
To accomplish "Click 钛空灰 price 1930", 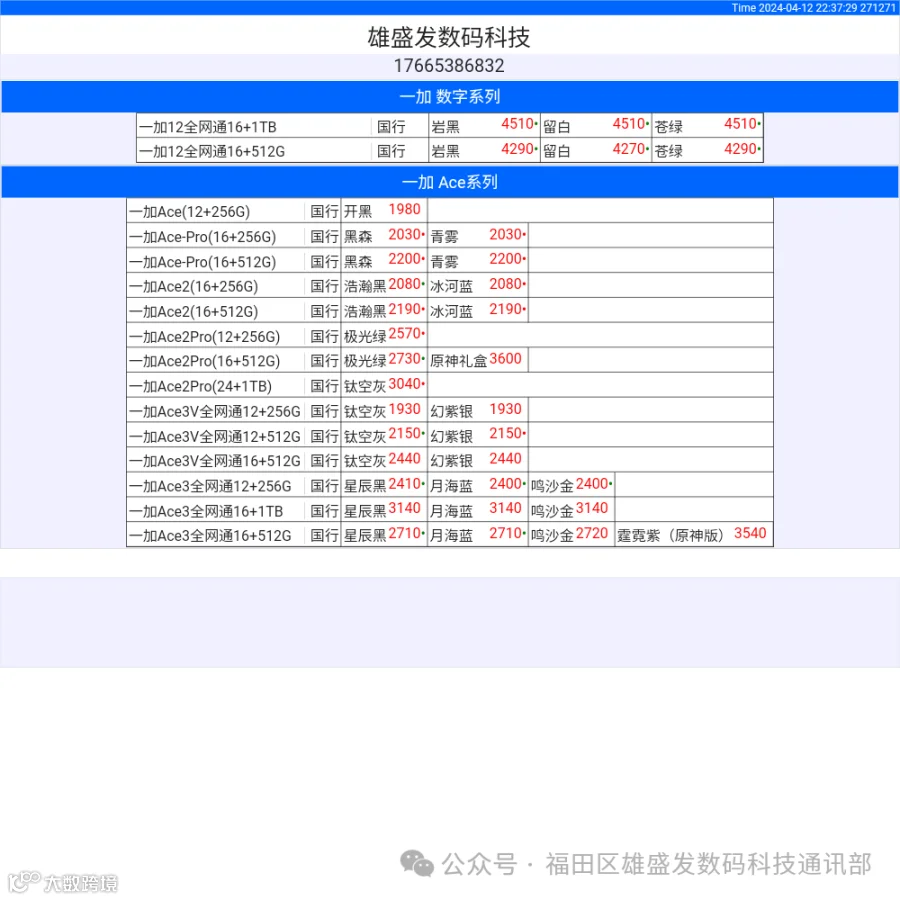I will (x=405, y=409).
